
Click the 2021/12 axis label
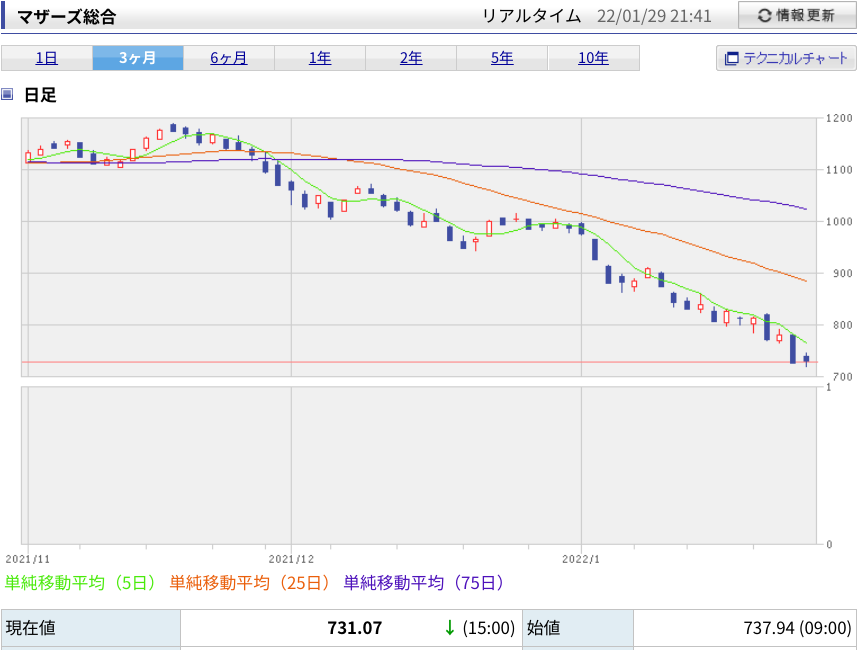click(291, 559)
